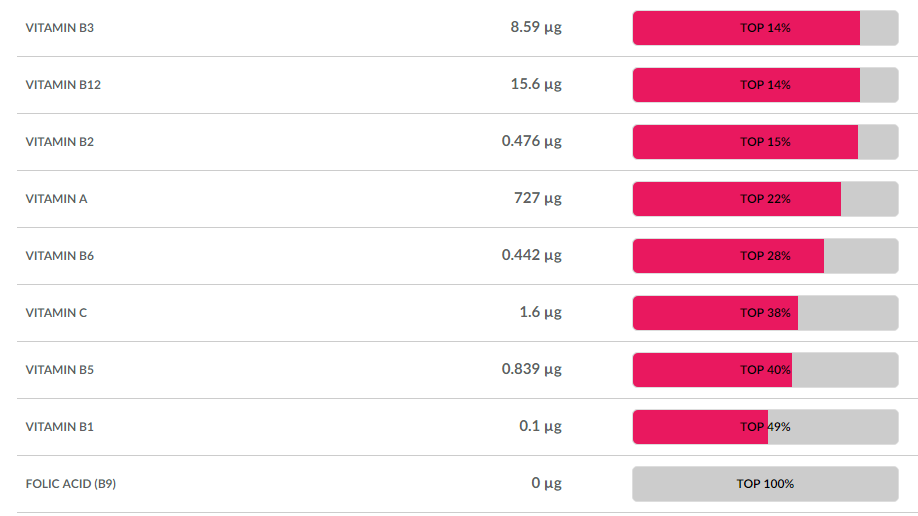The image size is (918, 516).
Task: Click the 727 µg value
Action: pos(537,199)
